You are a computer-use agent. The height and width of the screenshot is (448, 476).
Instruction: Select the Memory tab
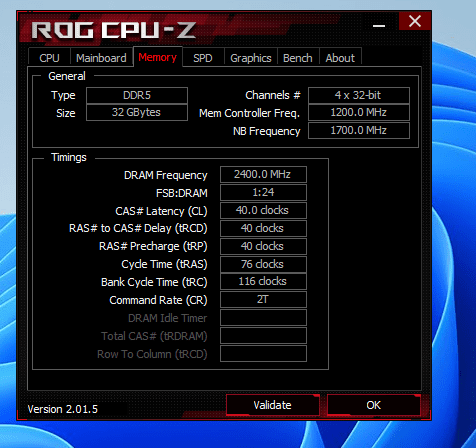click(x=158, y=57)
